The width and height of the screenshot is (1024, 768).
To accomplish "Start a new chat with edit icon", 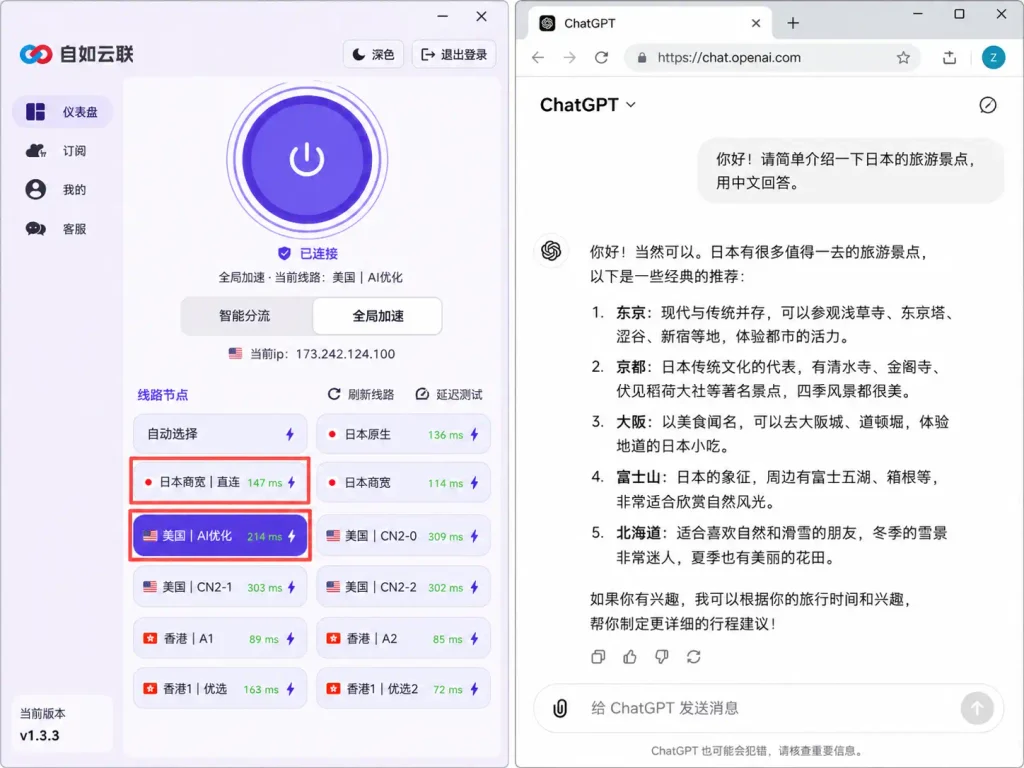I will [987, 105].
